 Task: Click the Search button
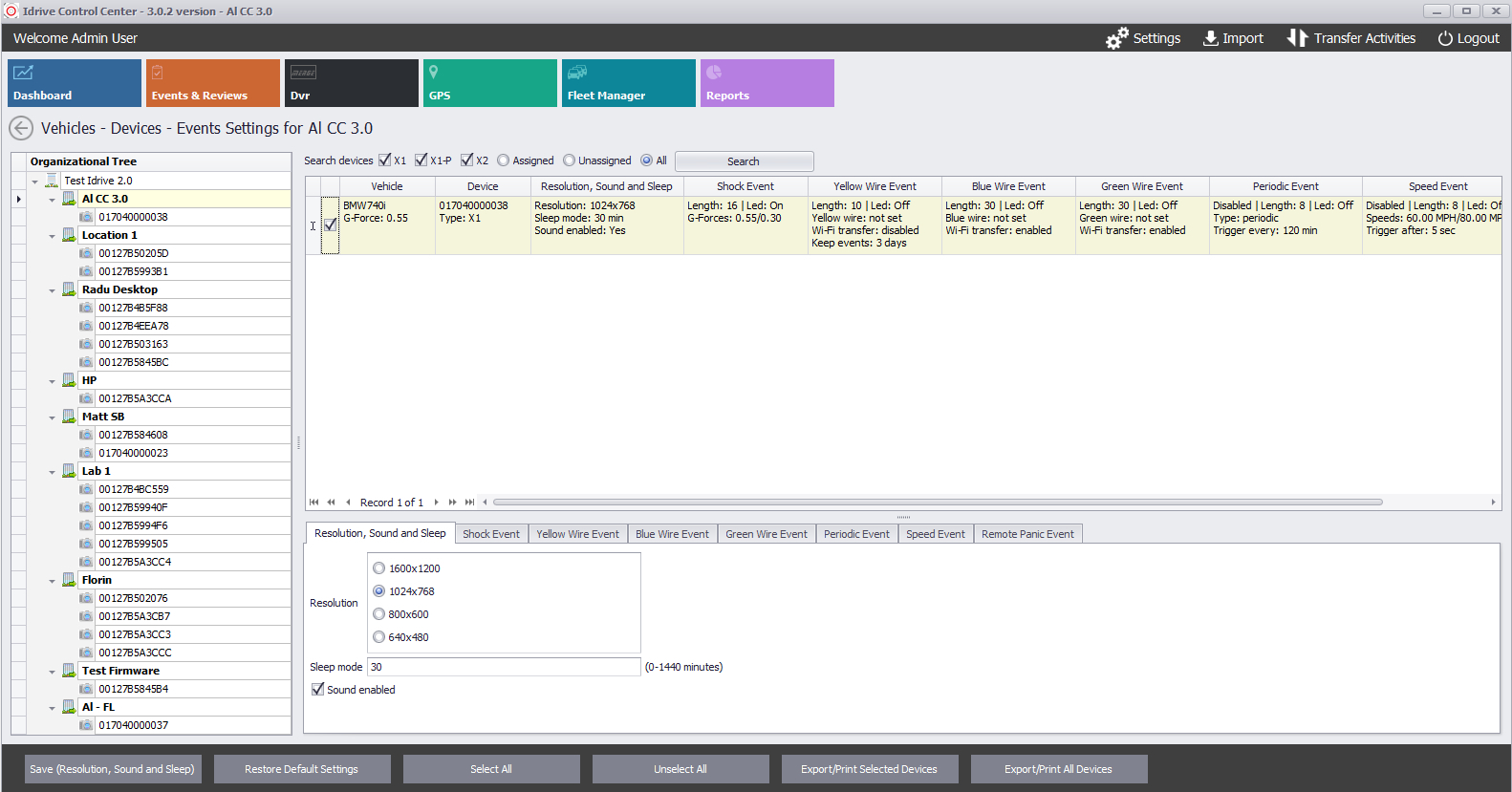click(x=744, y=161)
